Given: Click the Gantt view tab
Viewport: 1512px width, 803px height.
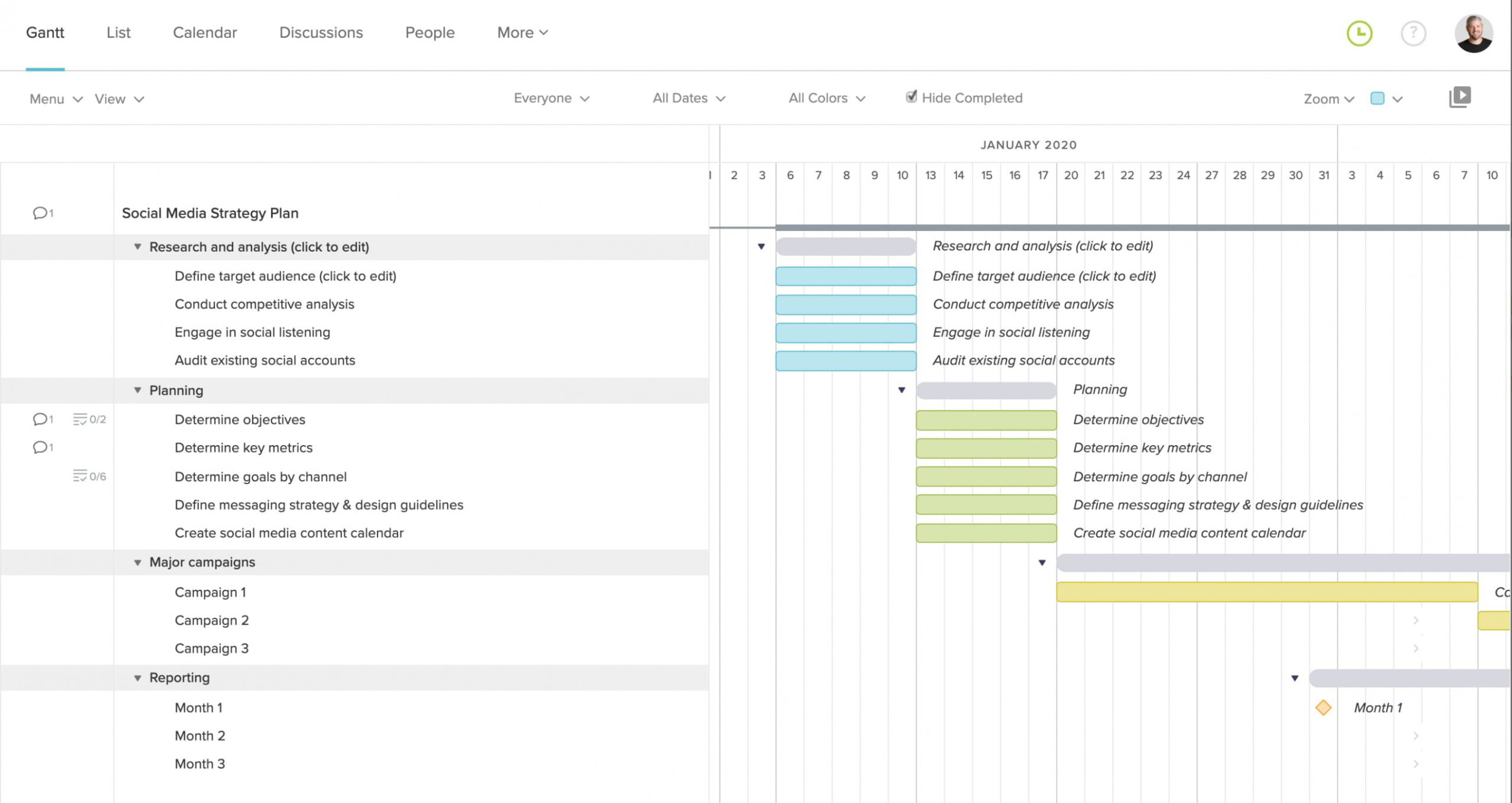Looking at the screenshot, I should click(x=44, y=32).
